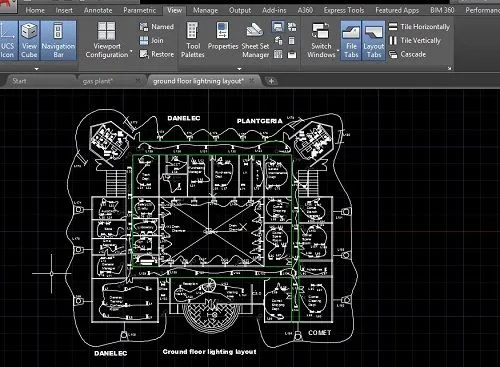This screenshot has height=367, width=500.
Task: Click middle-left small palette icon beside Sheet Set Manager
Action: click(278, 41)
